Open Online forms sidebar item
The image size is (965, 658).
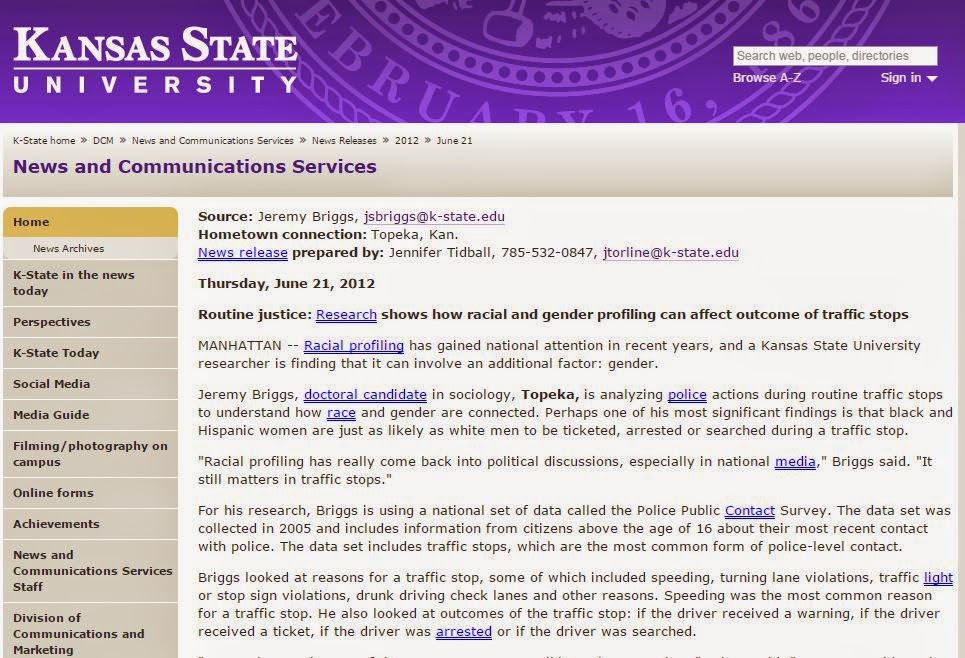tap(90, 493)
